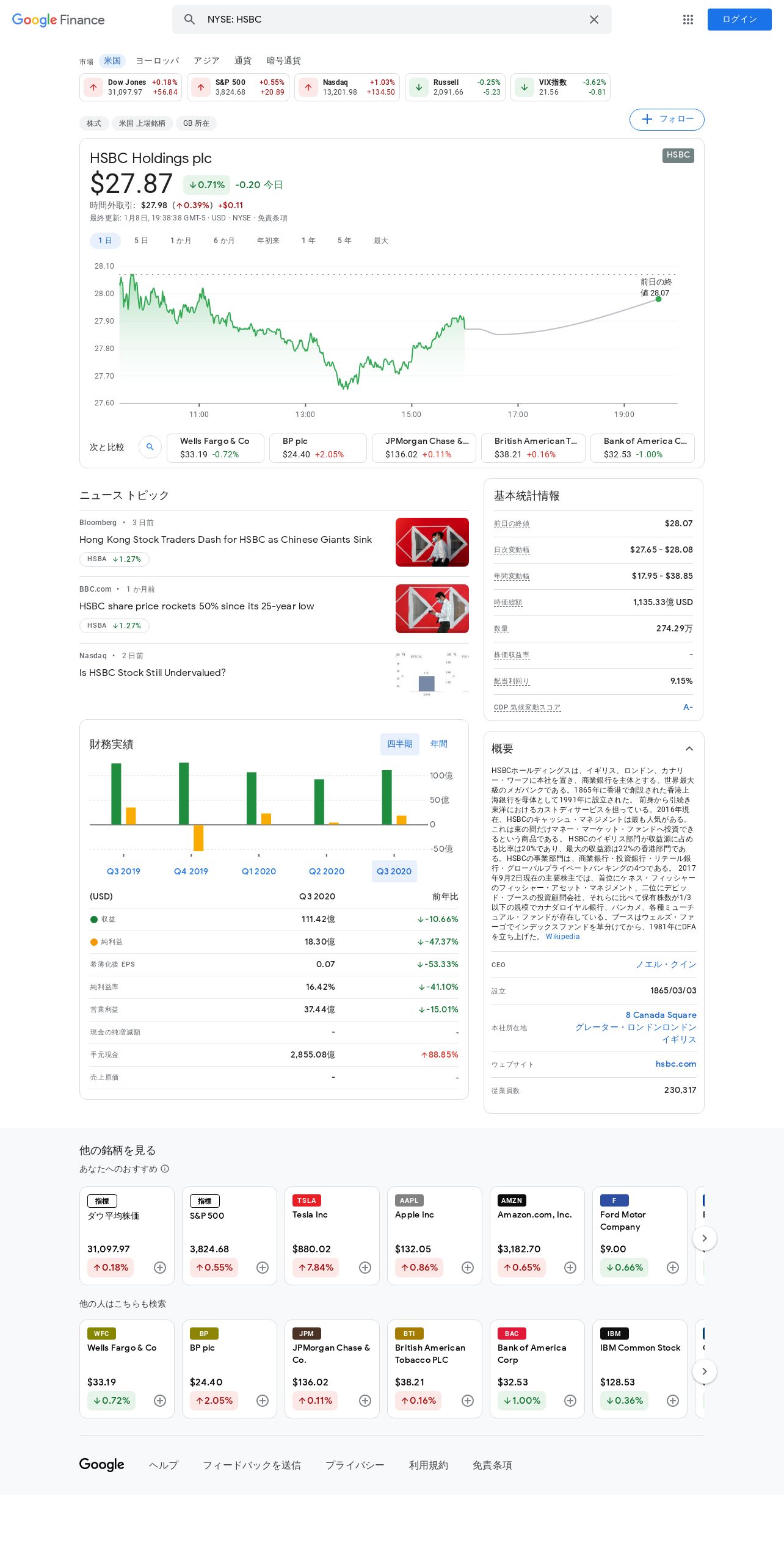Image resolution: width=784 pixels, height=1568 pixels.
Task: Click the Google Finance logo
Action: pos(59,20)
